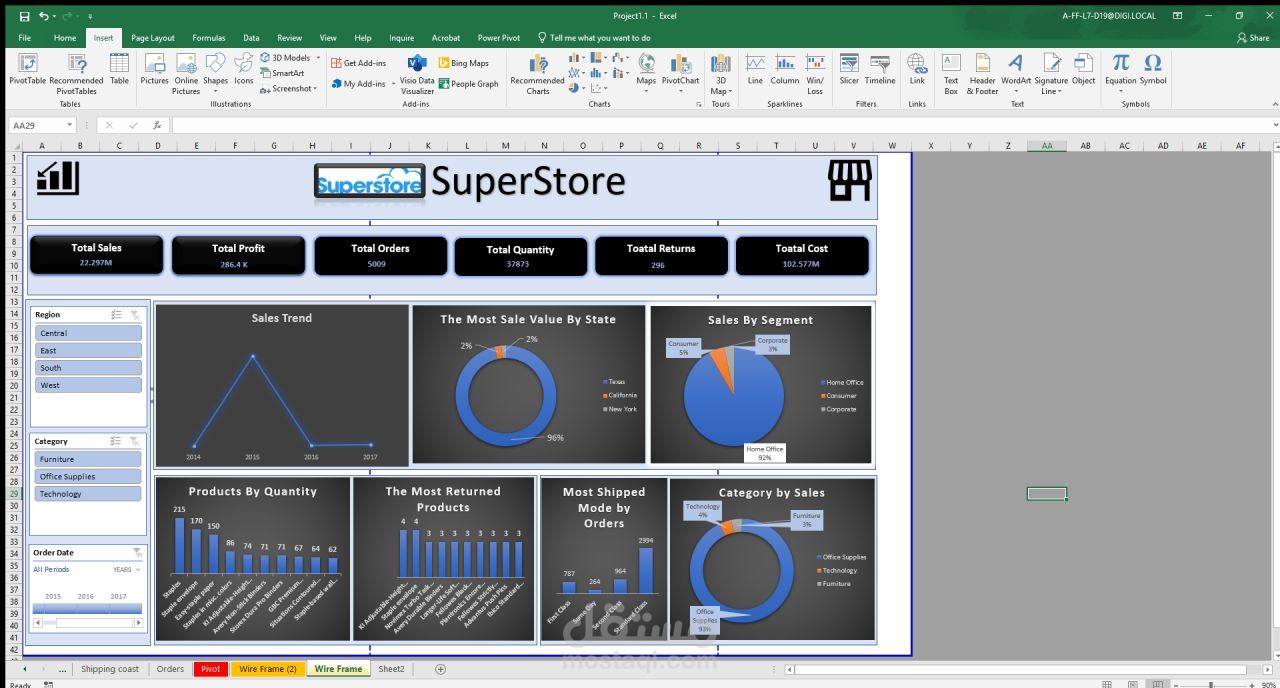The height and width of the screenshot is (688, 1280).
Task: Open the Equation dropdown
Action: click(x=1121, y=91)
